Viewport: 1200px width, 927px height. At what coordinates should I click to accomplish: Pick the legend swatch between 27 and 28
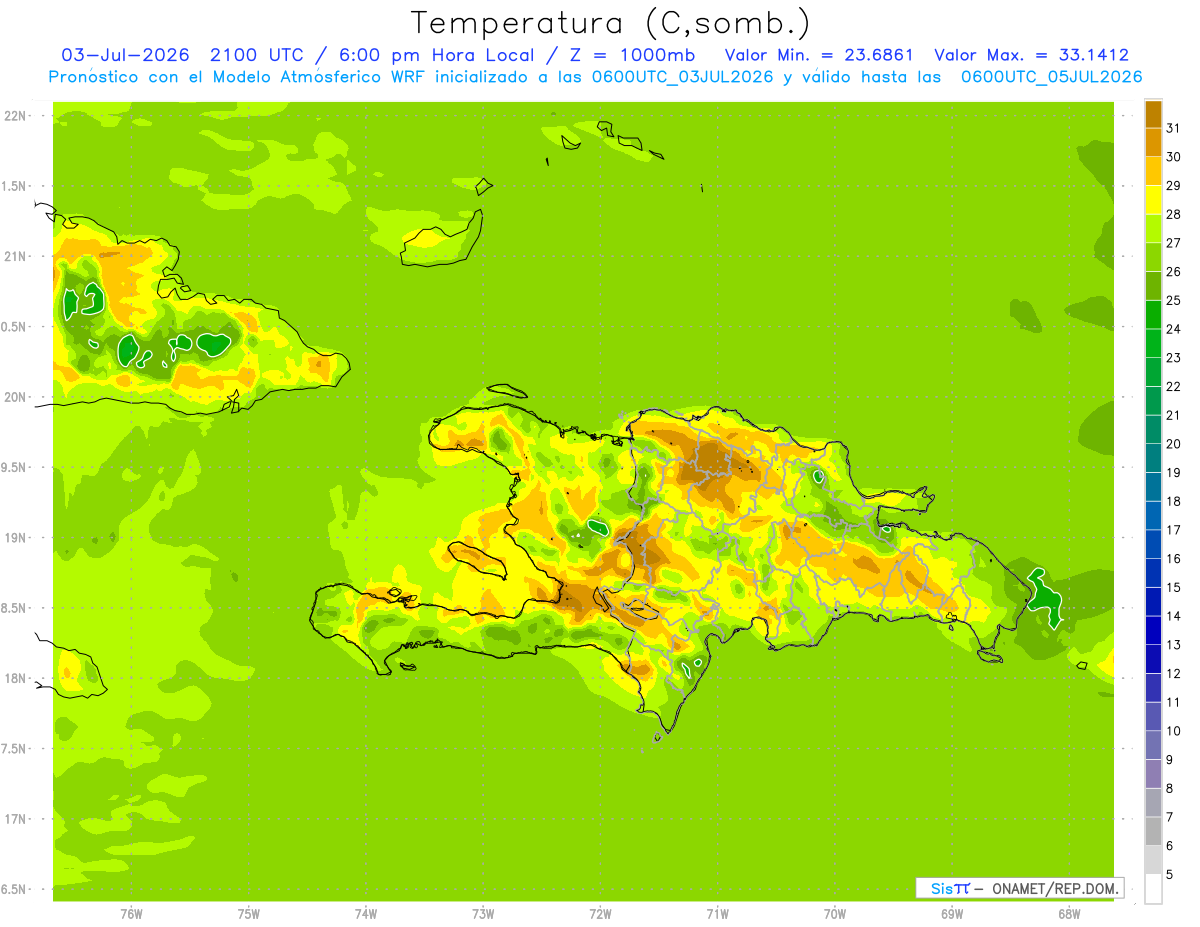(x=1153, y=228)
